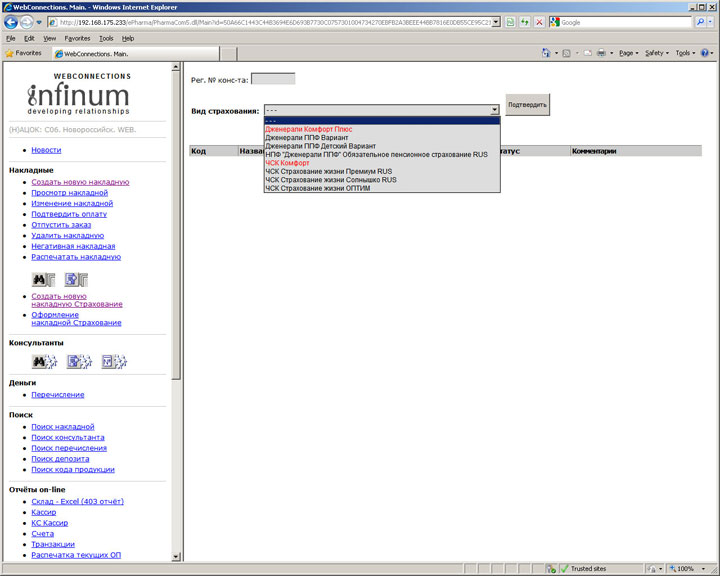
Task: Select Дженерали ППФ Вариант option
Action: pyautogui.click(x=382, y=137)
